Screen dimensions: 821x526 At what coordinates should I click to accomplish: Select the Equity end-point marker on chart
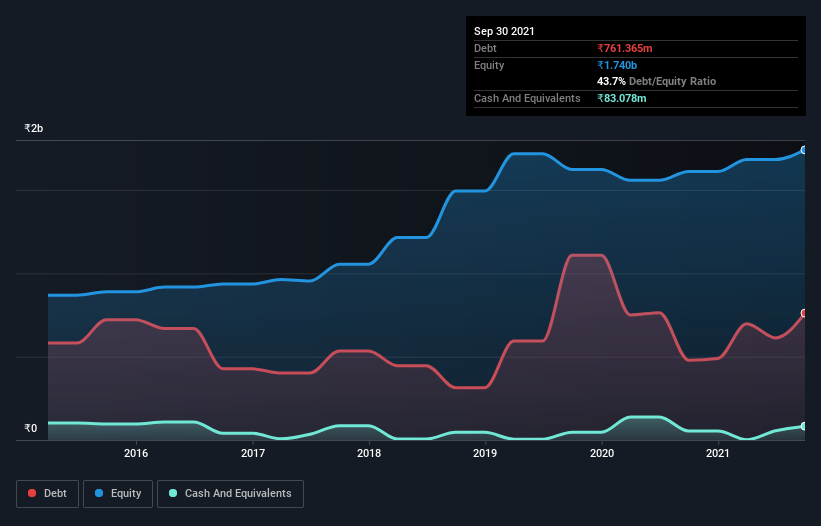(804, 150)
